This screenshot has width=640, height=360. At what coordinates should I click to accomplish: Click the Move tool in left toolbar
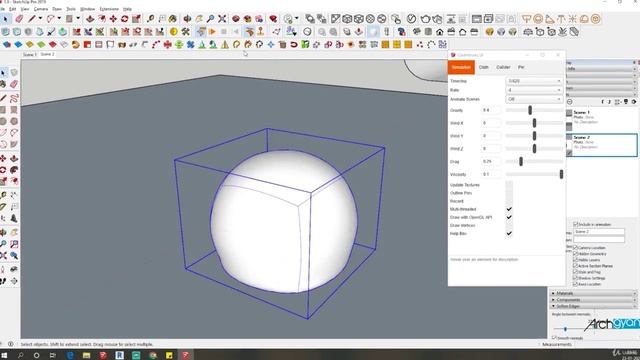[3, 158]
